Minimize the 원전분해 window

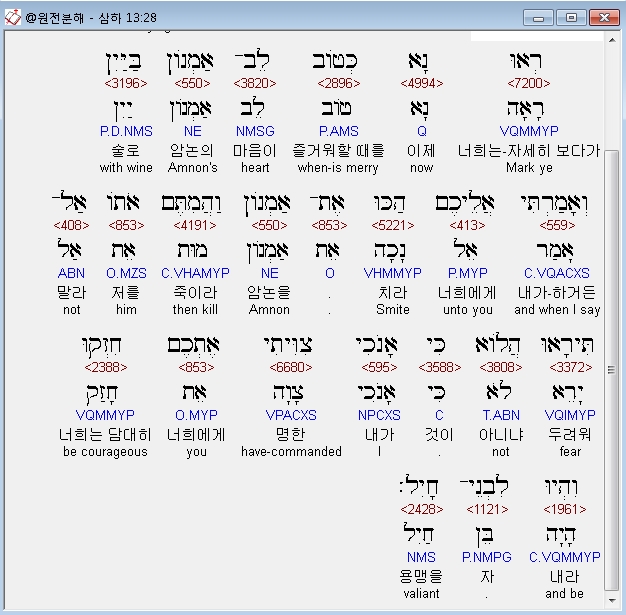tap(538, 18)
